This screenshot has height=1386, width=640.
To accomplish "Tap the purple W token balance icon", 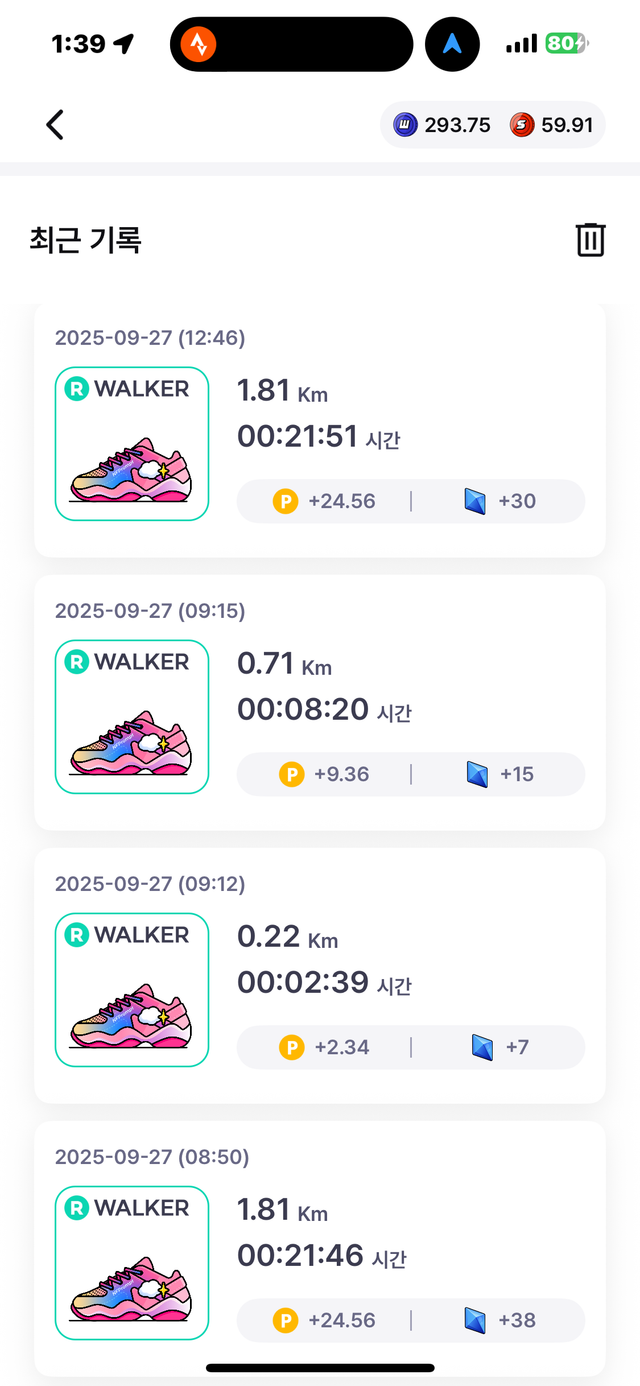I will [x=405, y=125].
